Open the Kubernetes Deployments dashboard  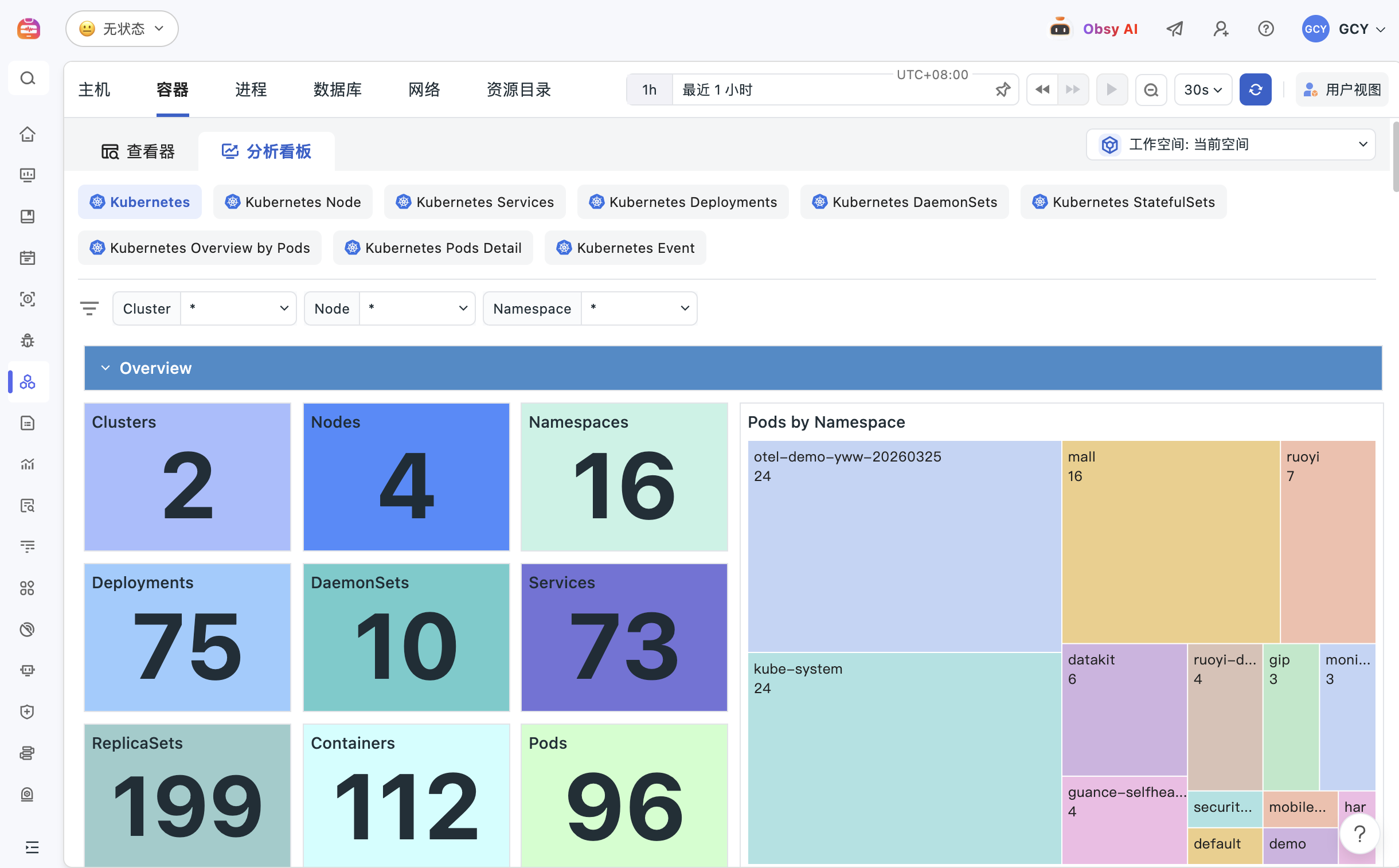[682, 201]
